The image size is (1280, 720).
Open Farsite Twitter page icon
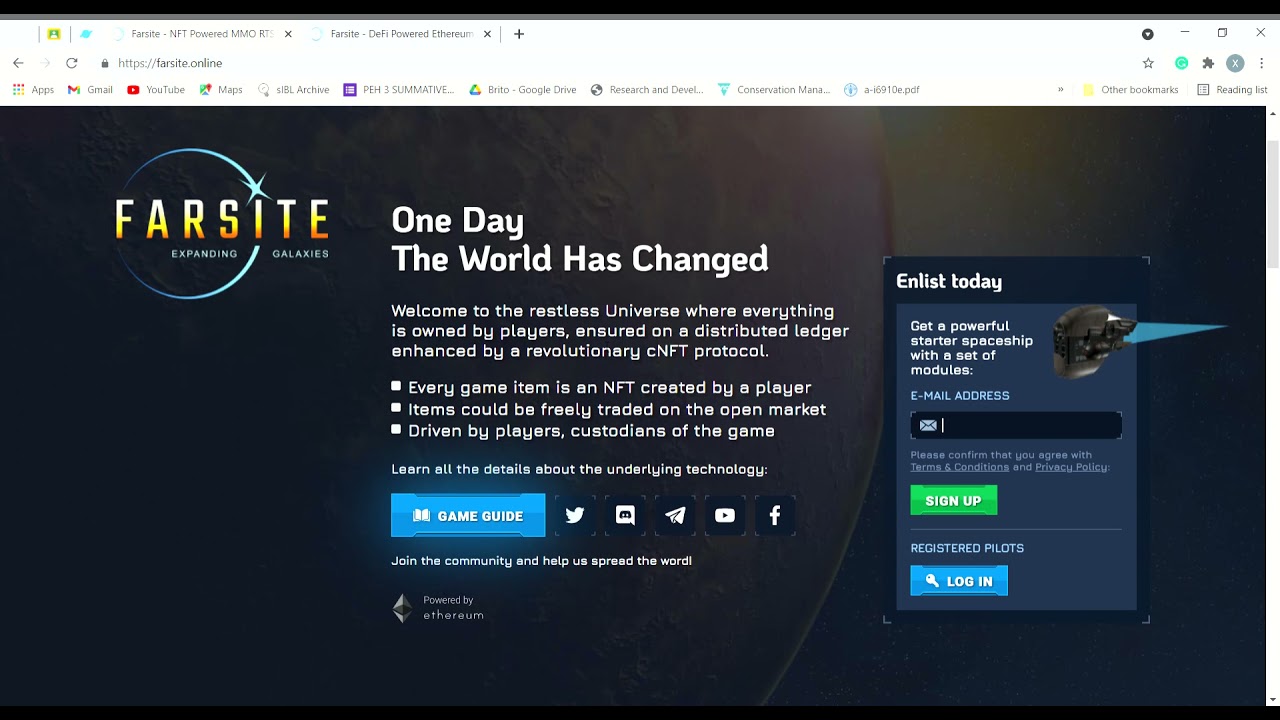(x=575, y=516)
